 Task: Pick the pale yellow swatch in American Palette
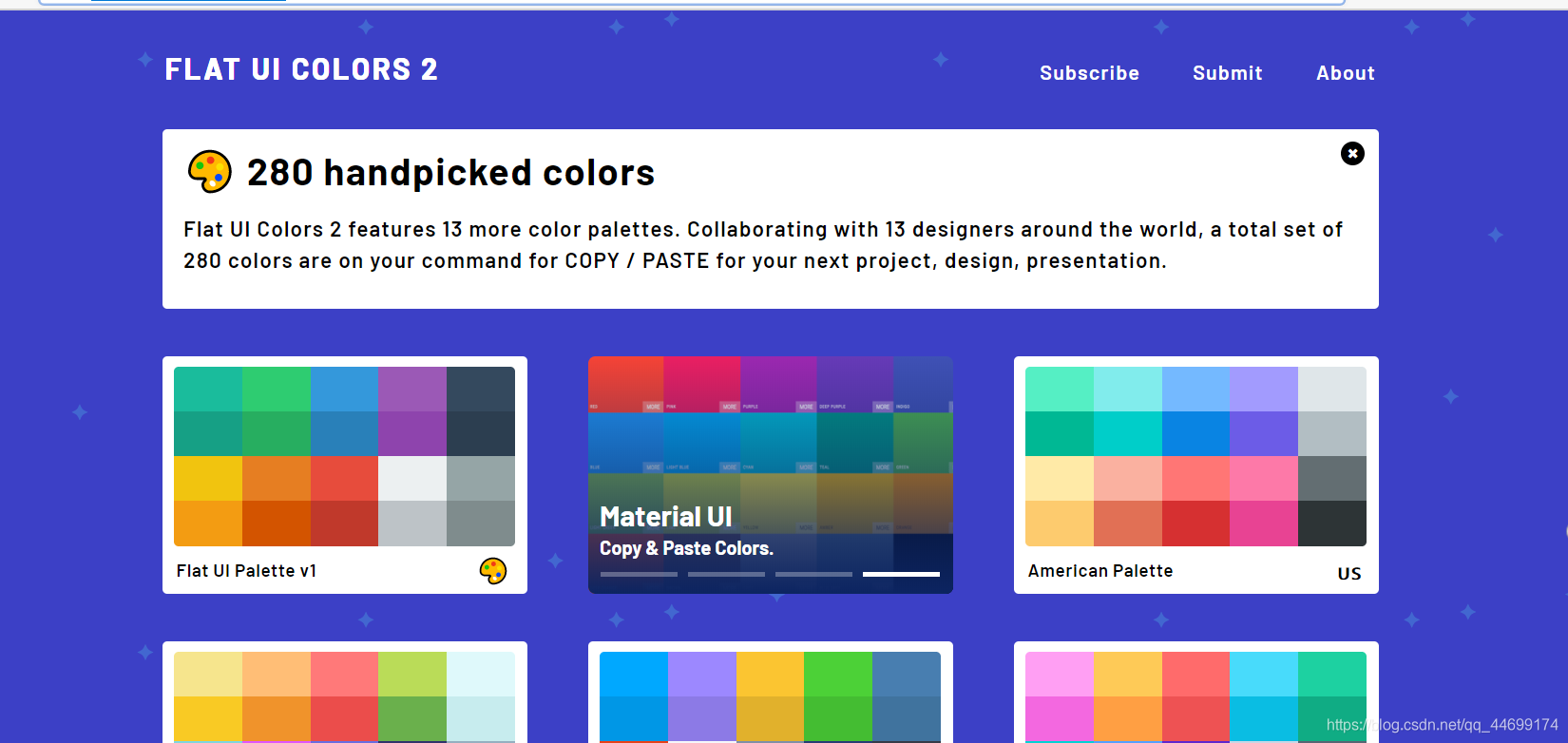[1060, 478]
